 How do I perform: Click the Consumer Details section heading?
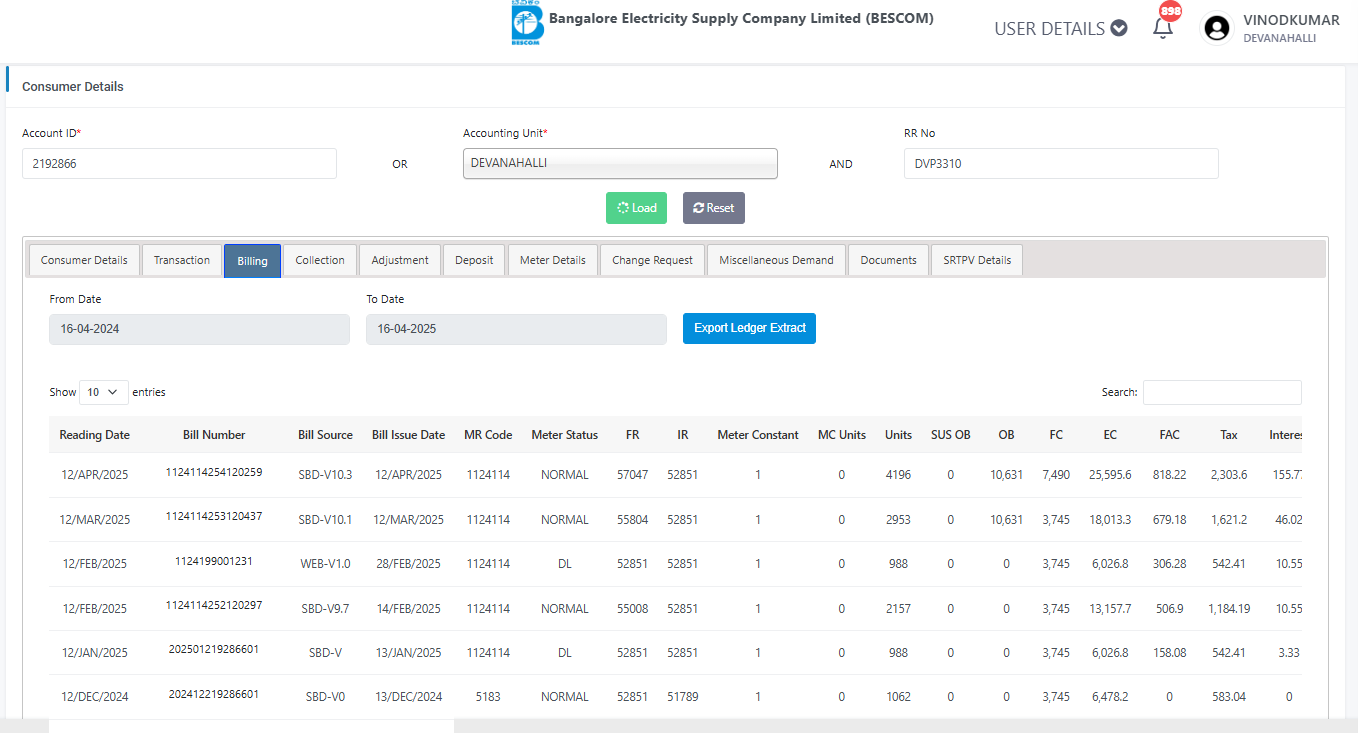[73, 87]
